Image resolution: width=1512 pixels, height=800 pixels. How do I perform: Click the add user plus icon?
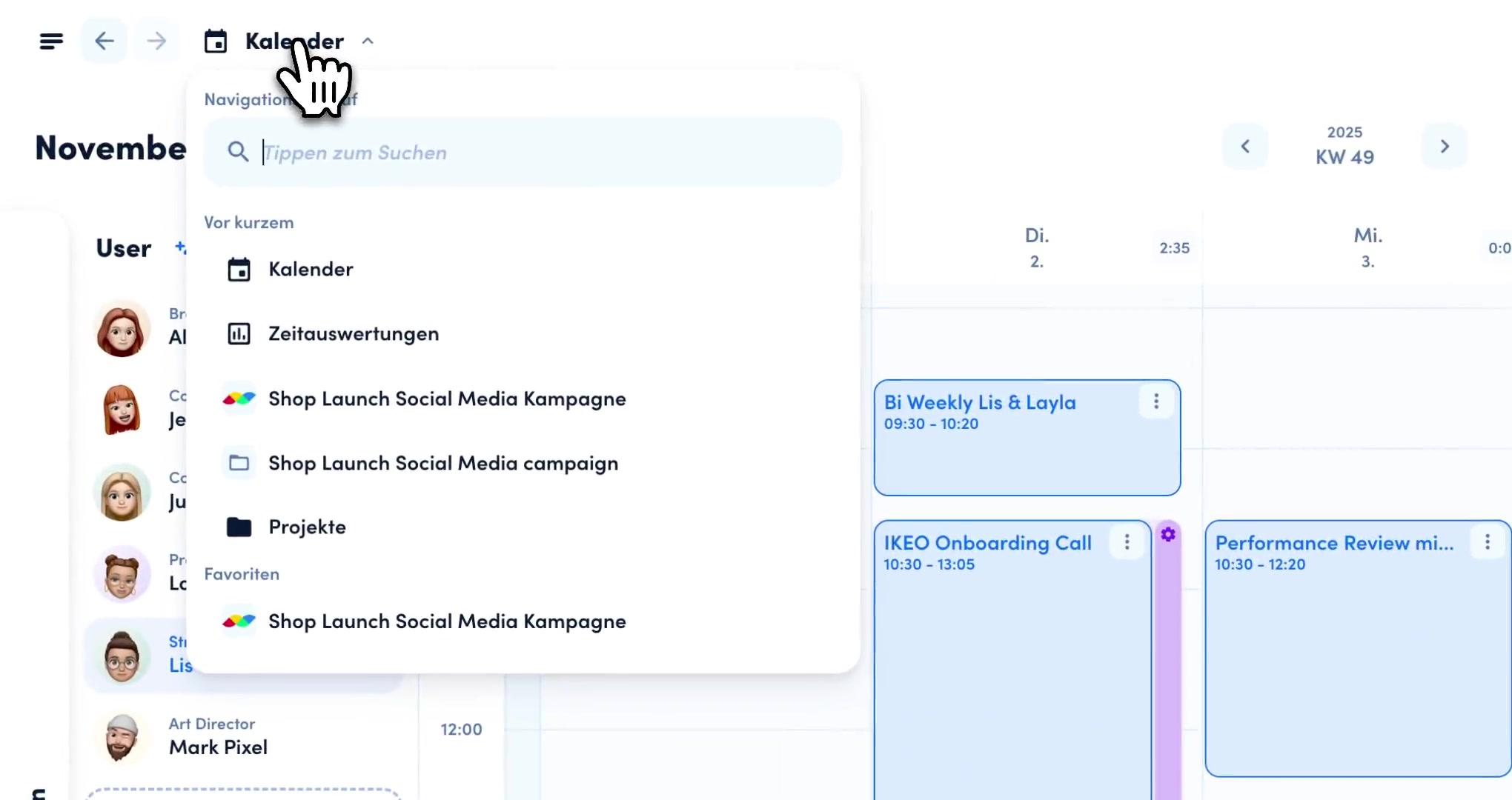180,247
